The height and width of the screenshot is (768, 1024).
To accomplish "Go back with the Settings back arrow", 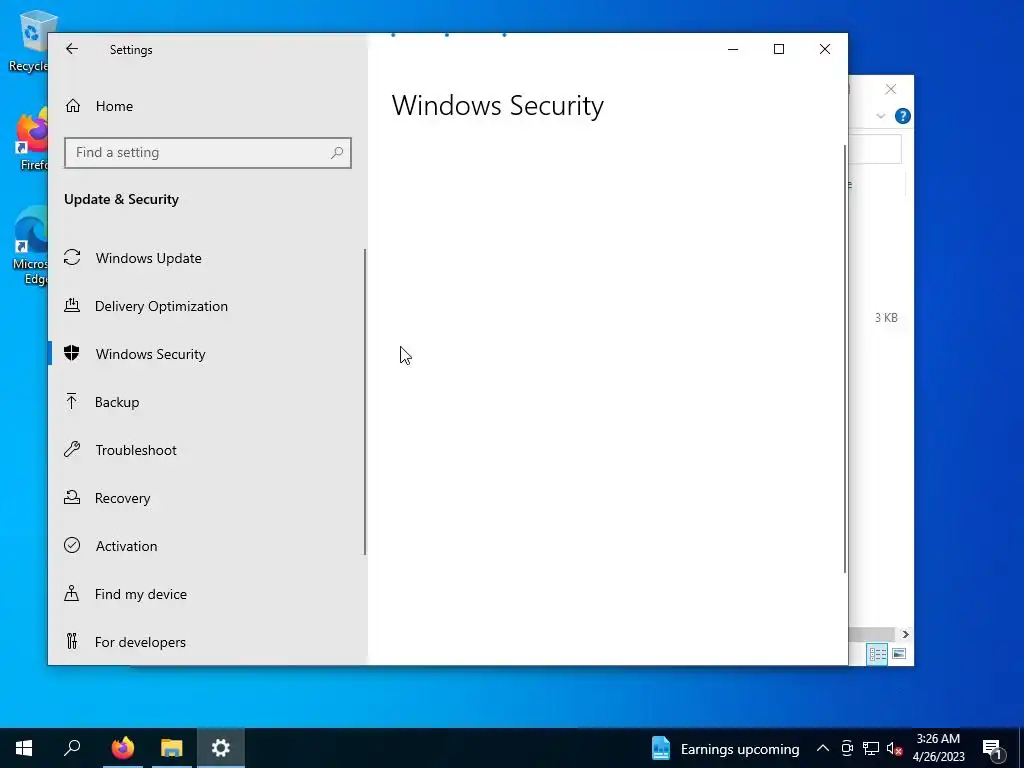I will coord(72,49).
